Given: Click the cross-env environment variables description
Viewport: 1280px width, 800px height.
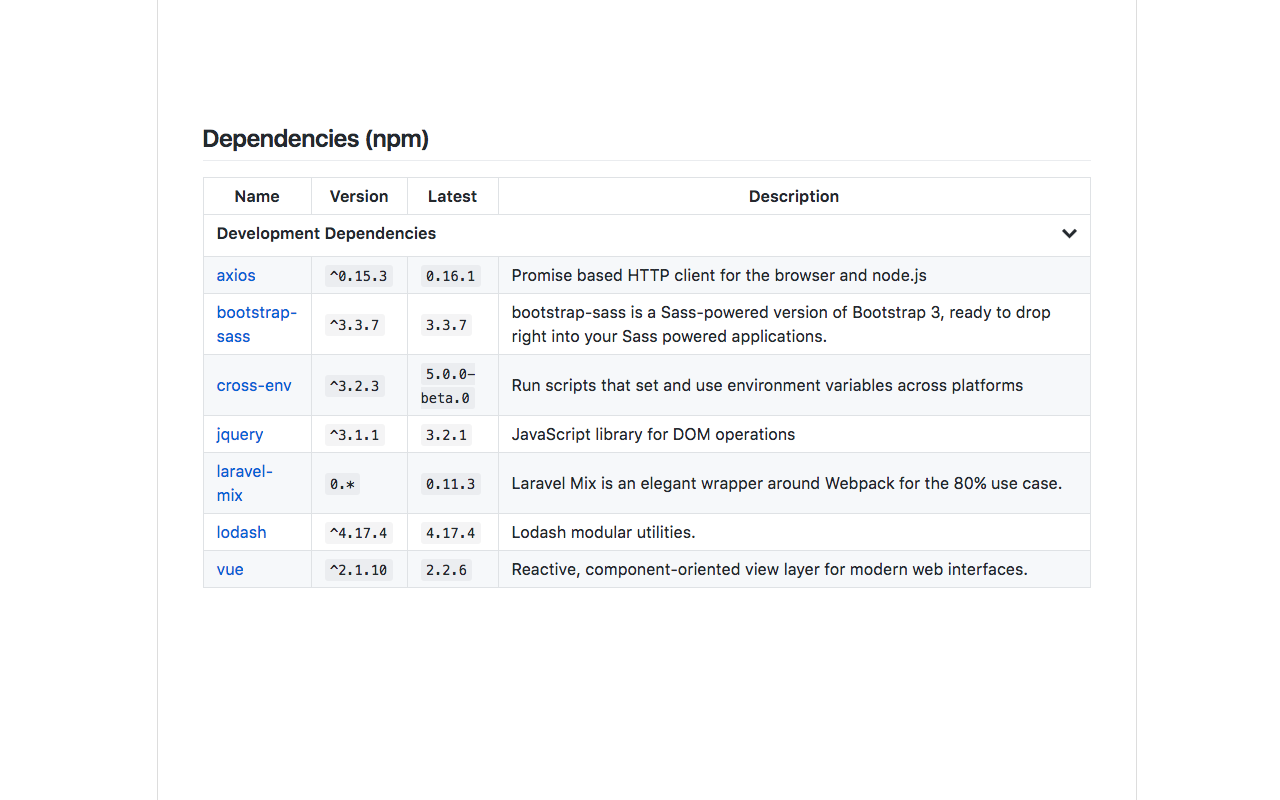Looking at the screenshot, I should [767, 385].
